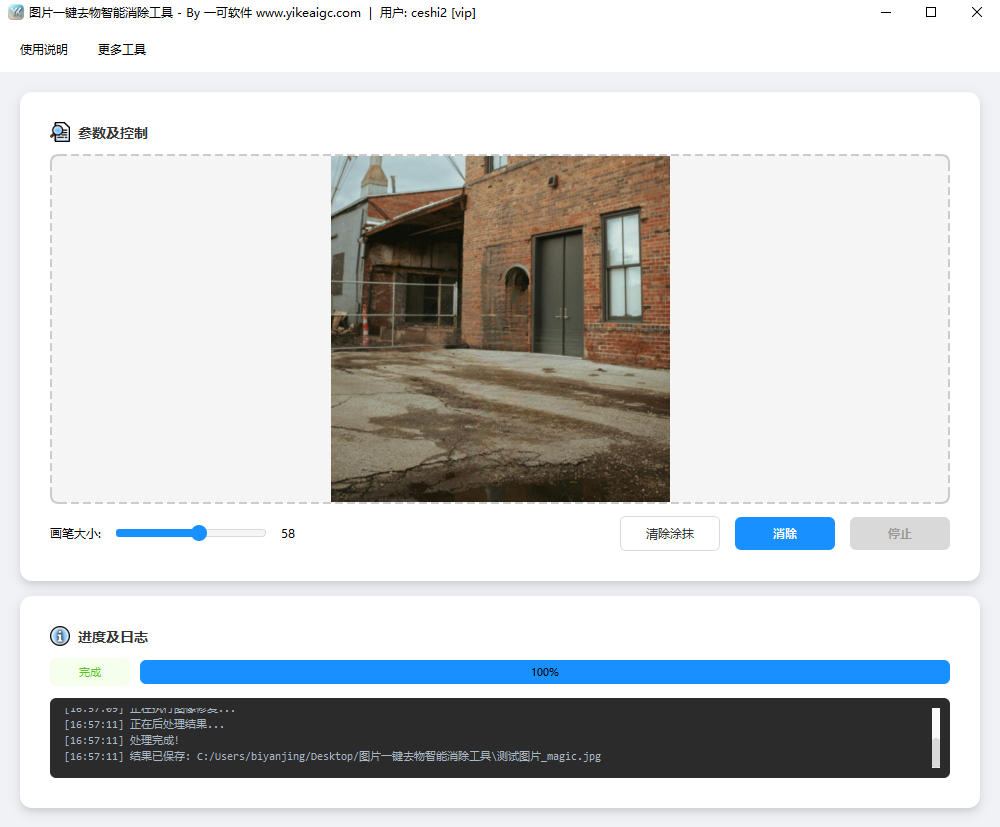This screenshot has width=1000, height=827.
Task: Click the 清除涂抹 button
Action: (x=669, y=533)
